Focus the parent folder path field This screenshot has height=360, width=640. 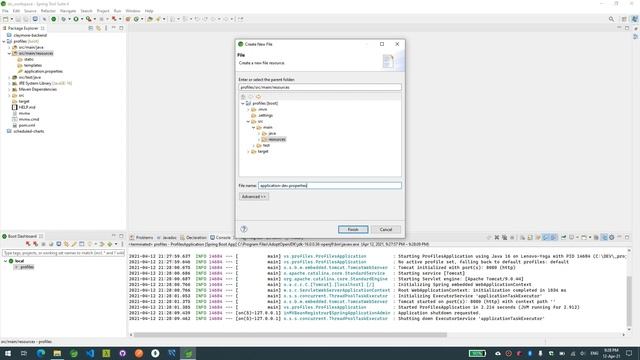point(320,87)
